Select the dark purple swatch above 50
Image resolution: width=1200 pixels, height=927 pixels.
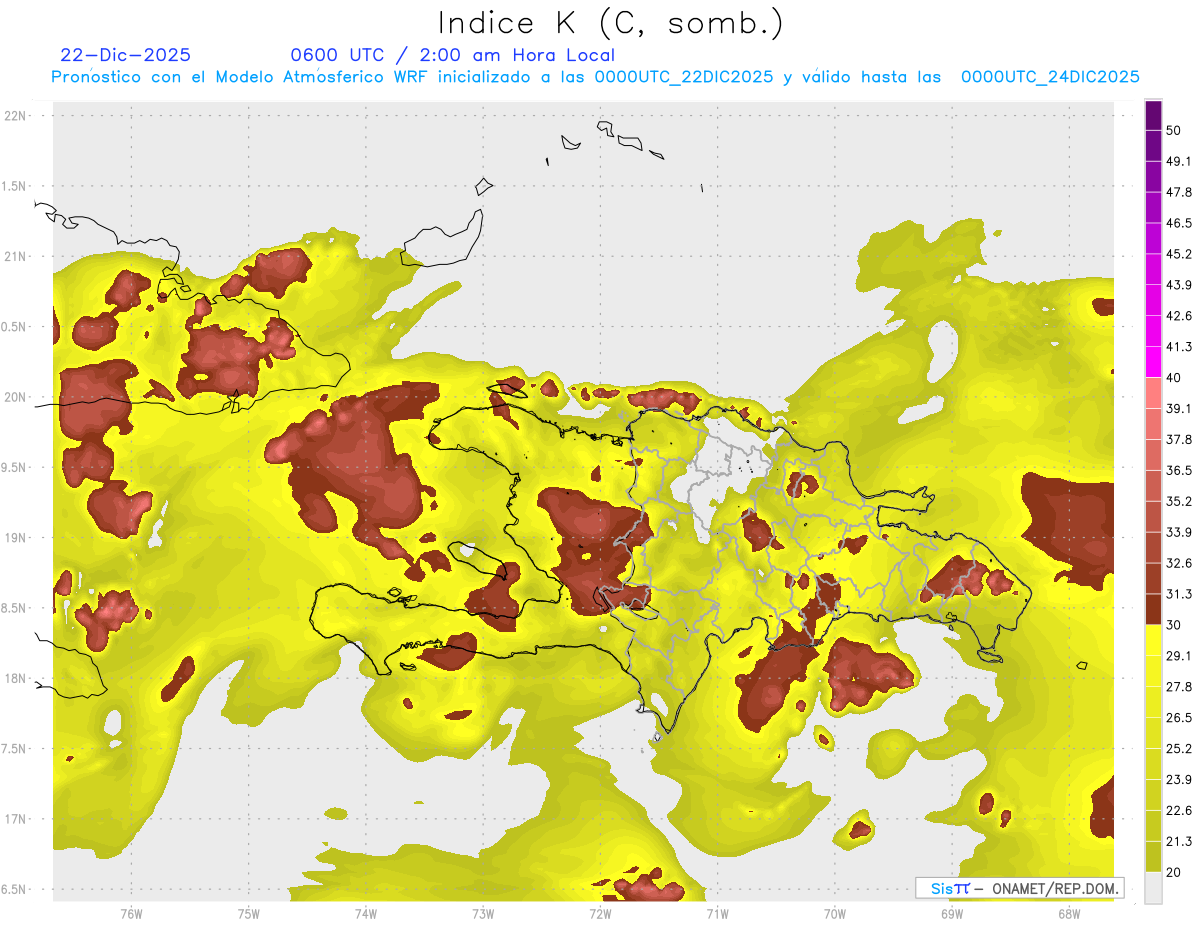[1153, 115]
